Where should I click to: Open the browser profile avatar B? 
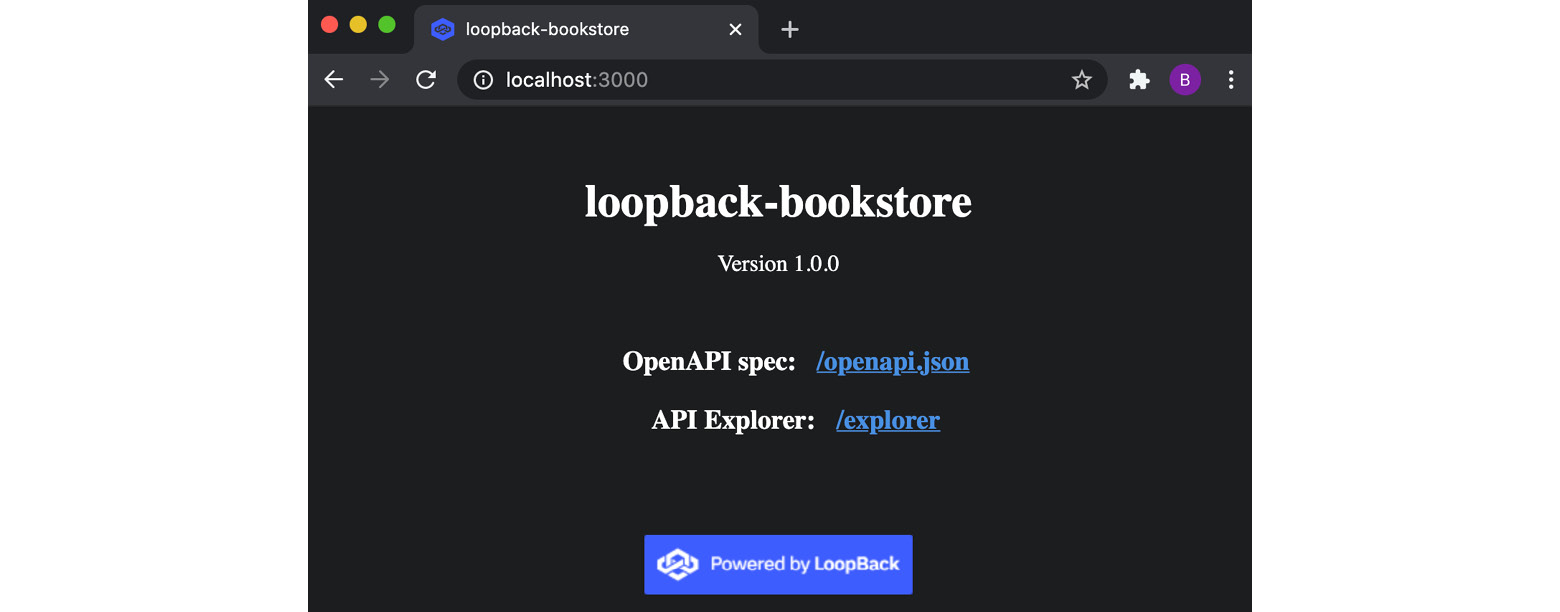click(x=1185, y=79)
